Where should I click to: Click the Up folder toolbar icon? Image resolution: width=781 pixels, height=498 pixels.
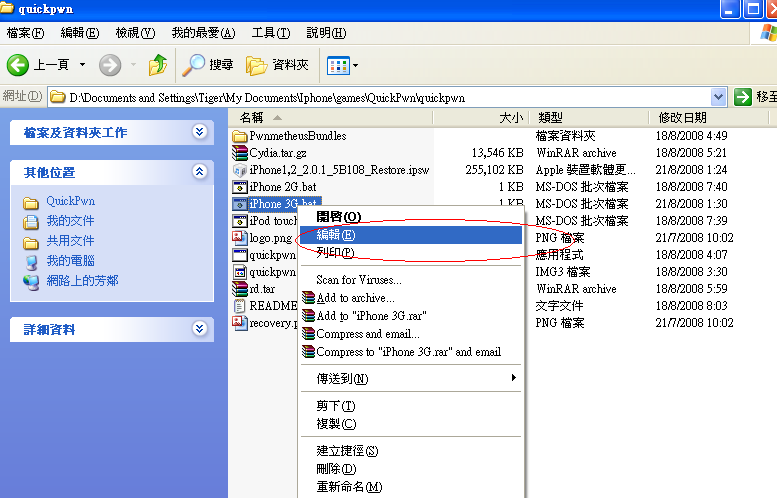click(158, 65)
